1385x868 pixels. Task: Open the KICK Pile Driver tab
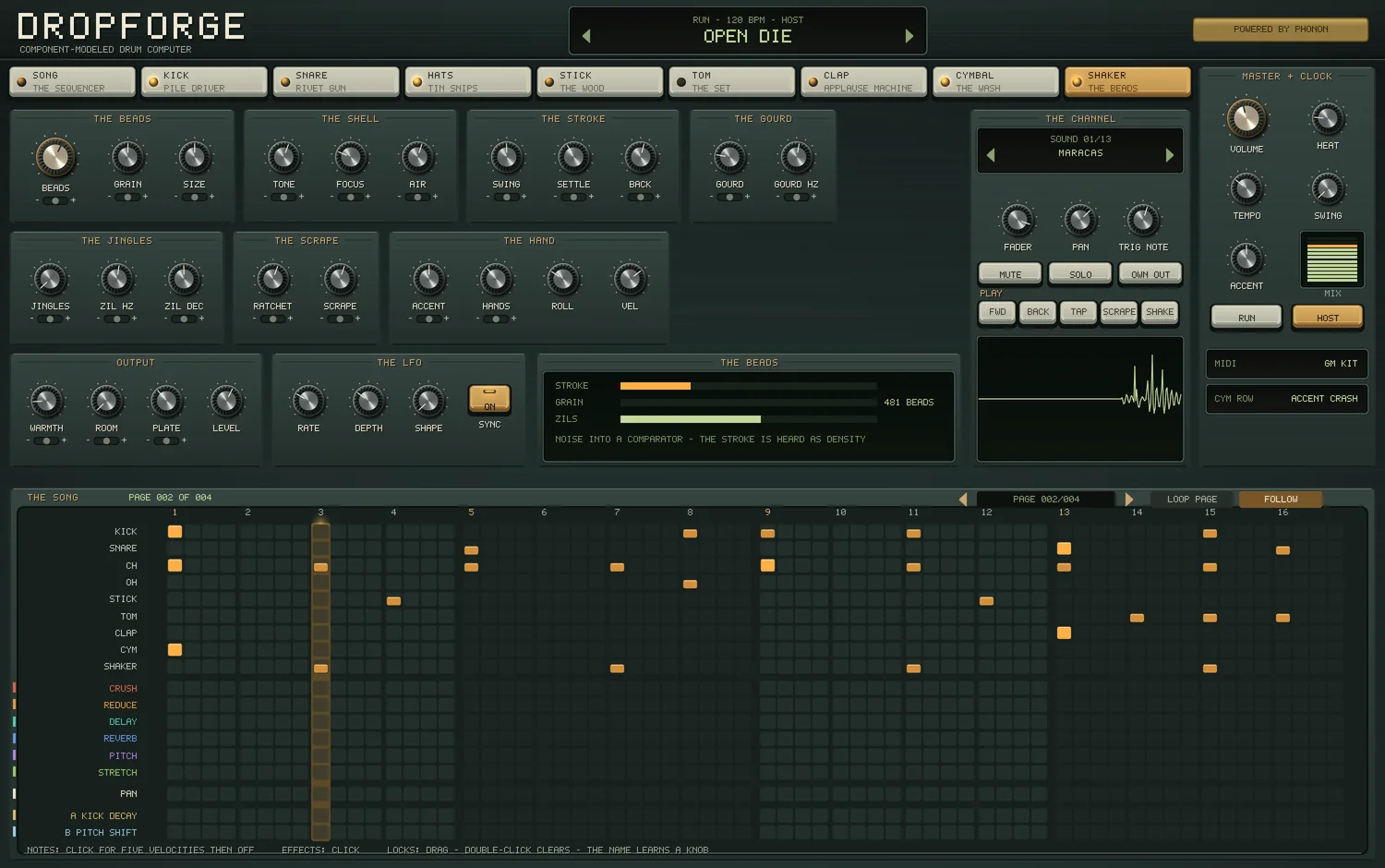205,81
